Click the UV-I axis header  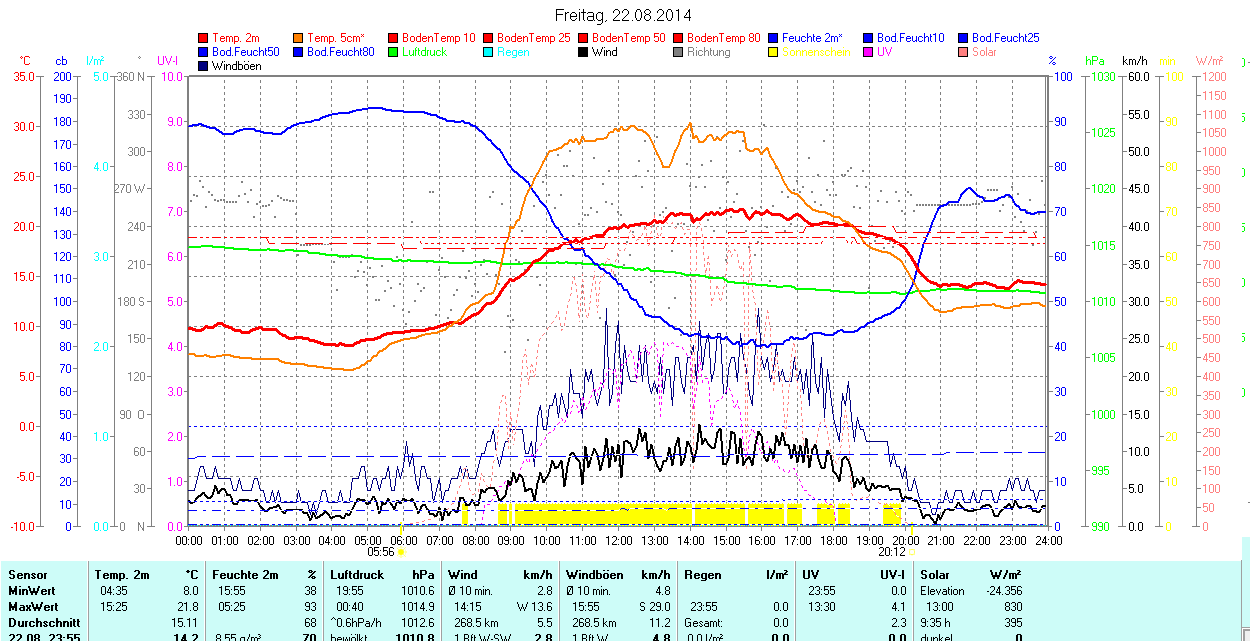(168, 61)
